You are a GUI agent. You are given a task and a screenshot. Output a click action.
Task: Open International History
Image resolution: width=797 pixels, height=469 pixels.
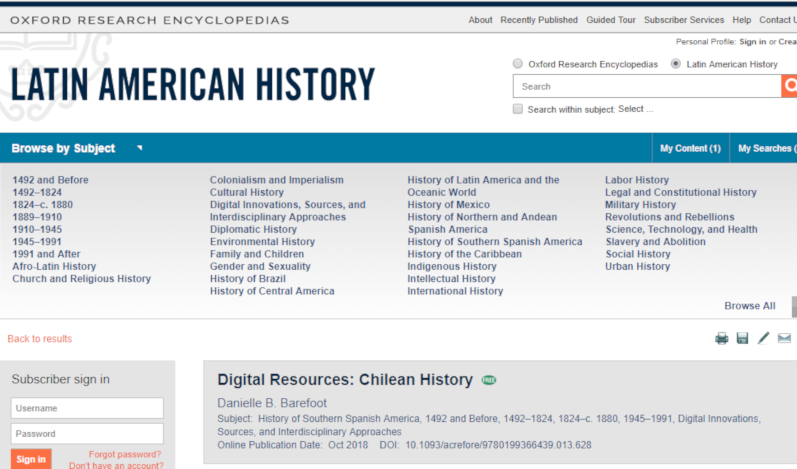(x=455, y=291)
